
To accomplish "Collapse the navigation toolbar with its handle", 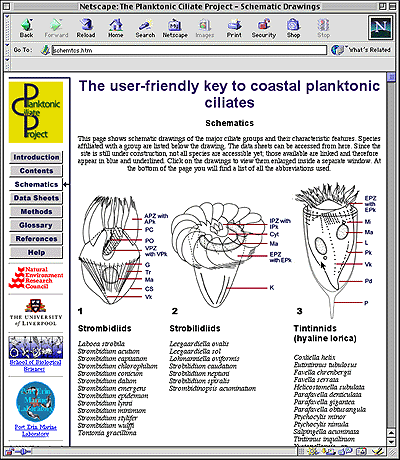I will click(x=7, y=28).
